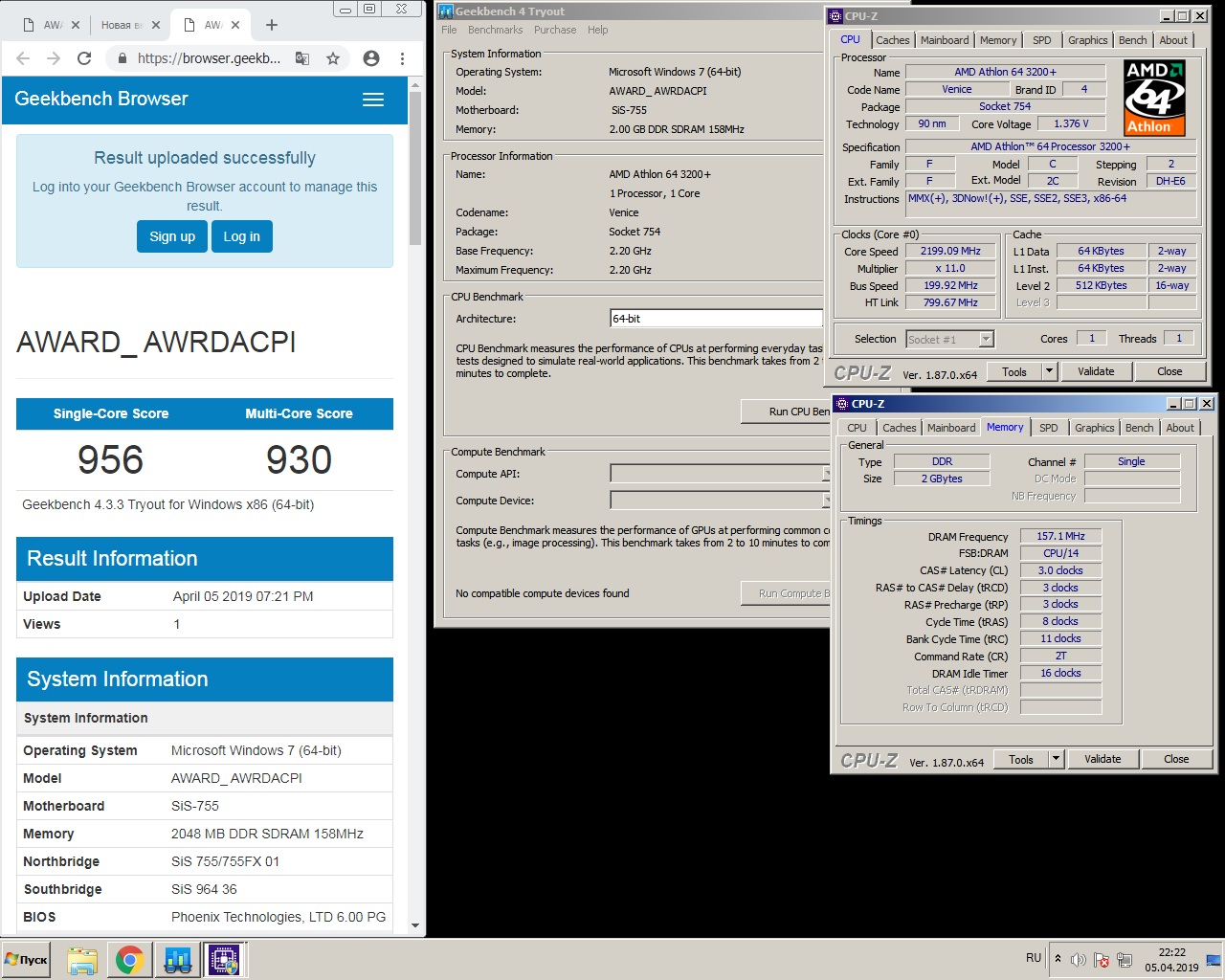
Task: Switch to SPD tab in lower CPU-Z window
Action: click(x=1049, y=428)
